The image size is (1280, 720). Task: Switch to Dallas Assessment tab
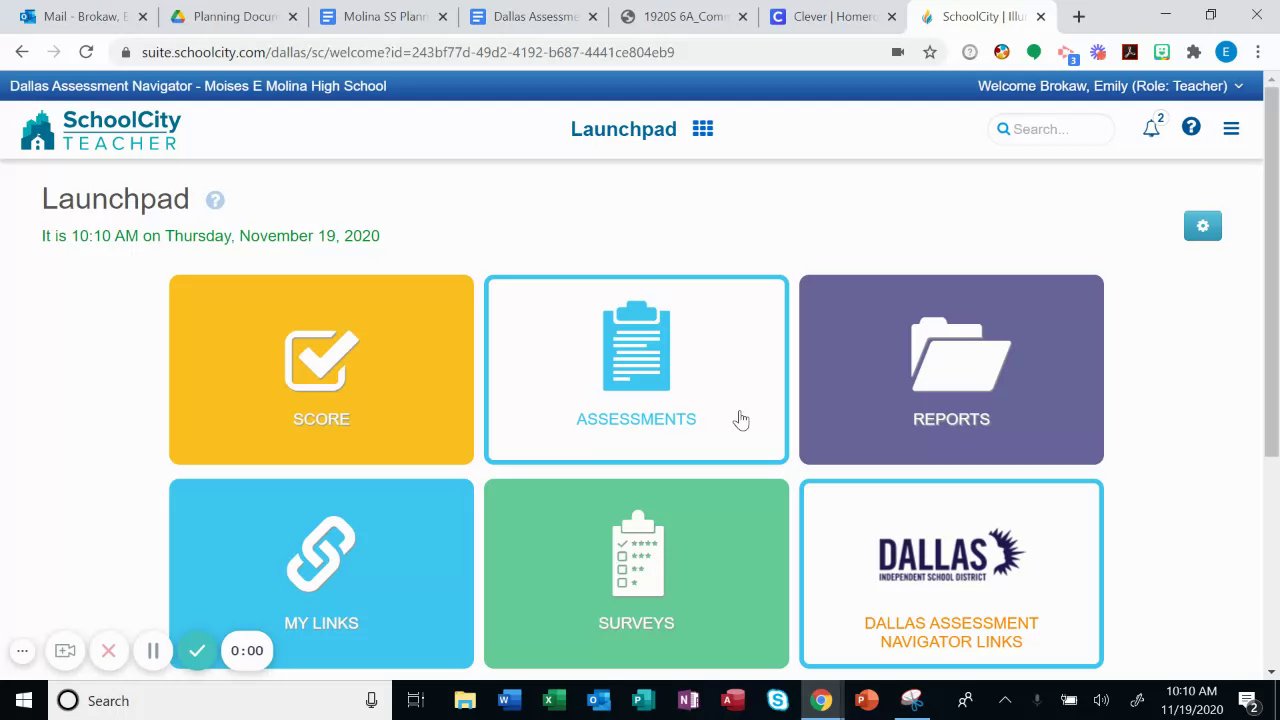534,17
